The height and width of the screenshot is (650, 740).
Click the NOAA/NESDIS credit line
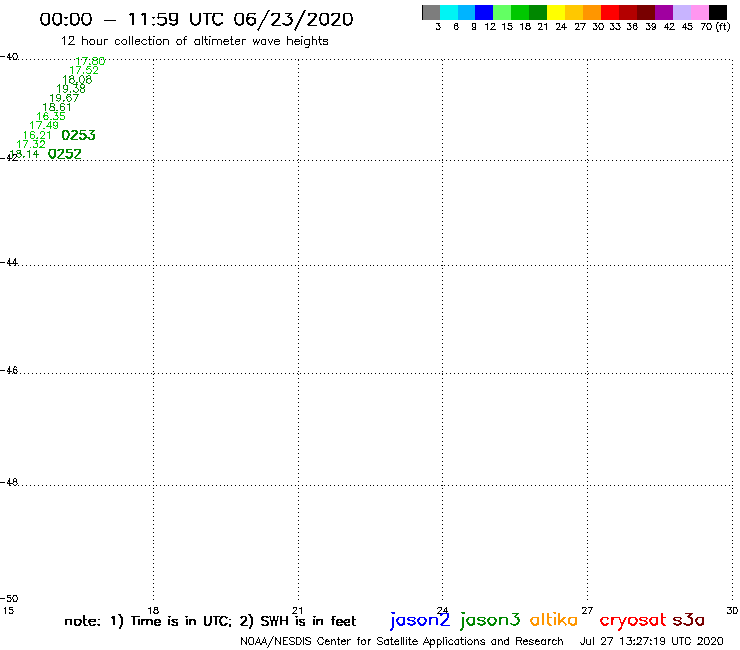[x=402, y=641]
